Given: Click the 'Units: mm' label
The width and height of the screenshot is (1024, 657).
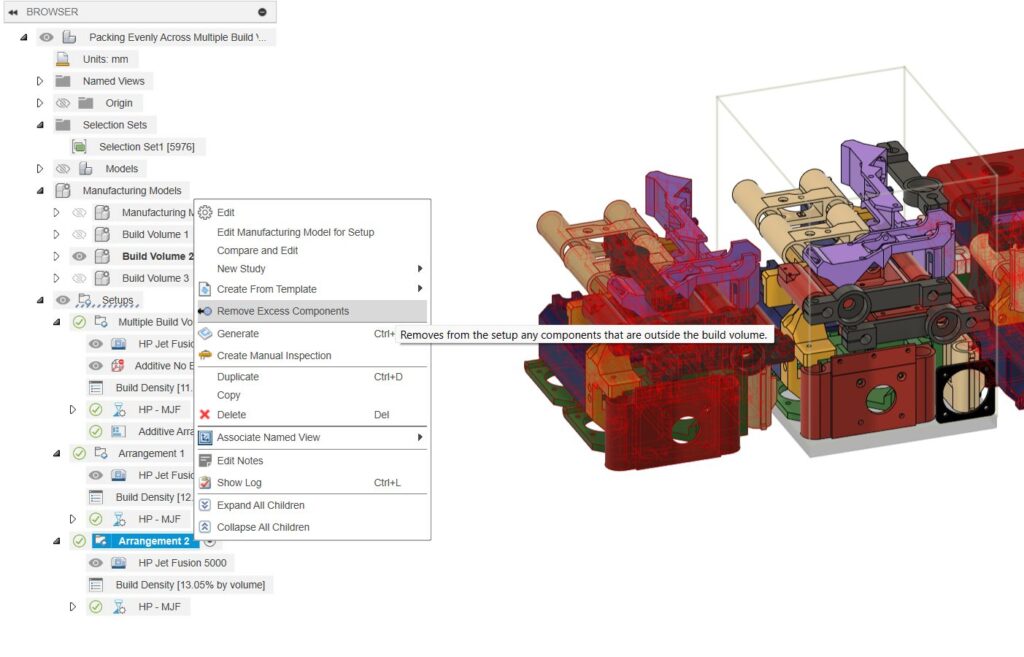Looking at the screenshot, I should coord(105,59).
